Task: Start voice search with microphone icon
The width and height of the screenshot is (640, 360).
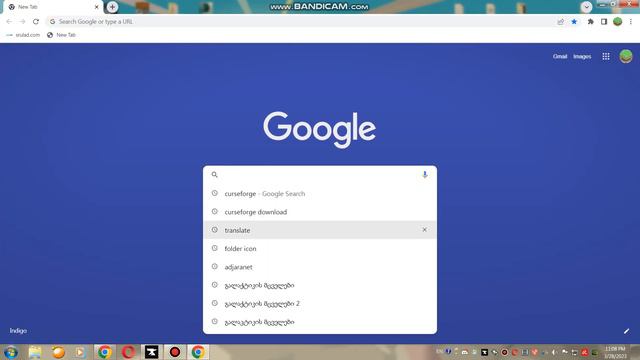Action: pyautogui.click(x=425, y=175)
